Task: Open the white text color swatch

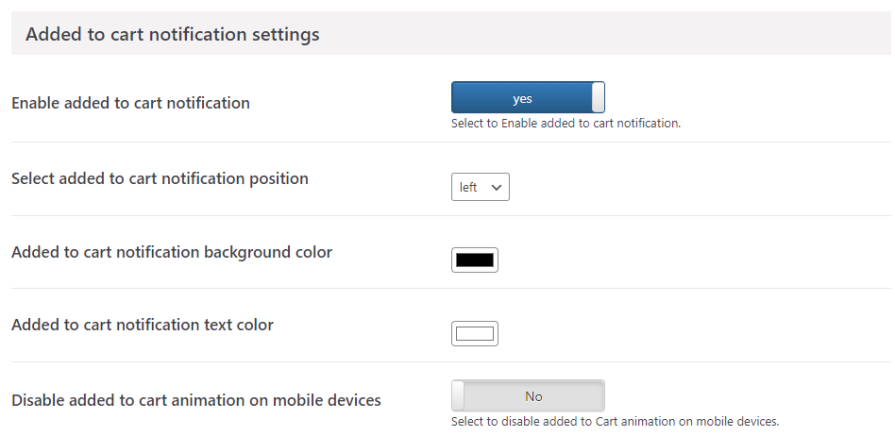Action: 475,334
